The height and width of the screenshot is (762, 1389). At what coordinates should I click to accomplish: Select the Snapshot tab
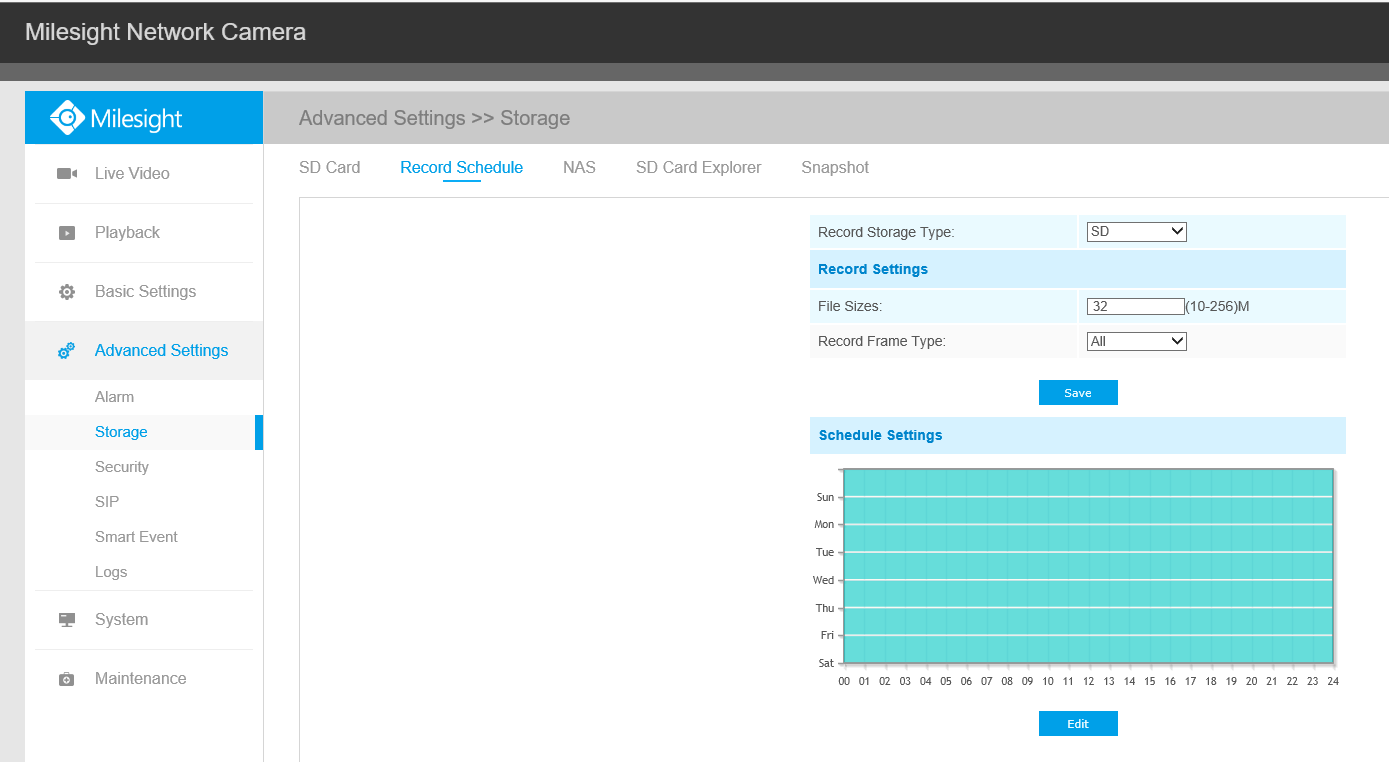point(835,168)
